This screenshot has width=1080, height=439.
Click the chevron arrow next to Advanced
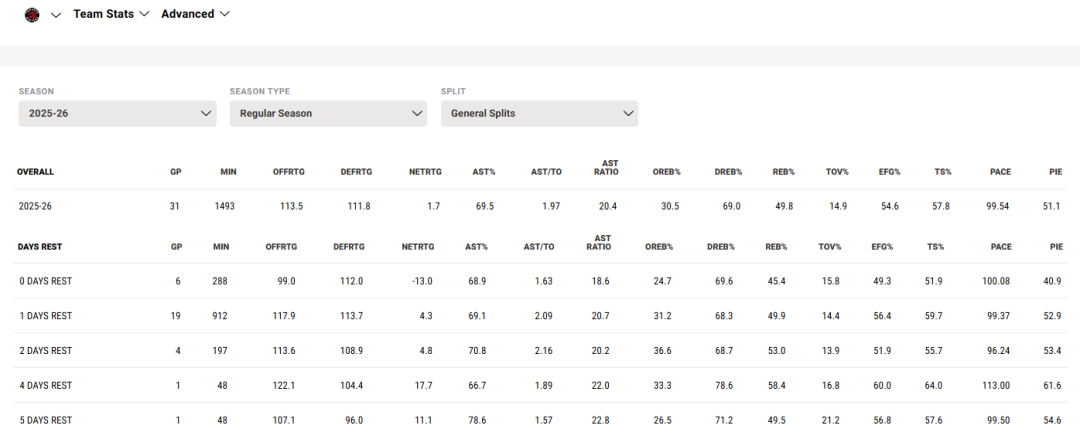[x=225, y=14]
